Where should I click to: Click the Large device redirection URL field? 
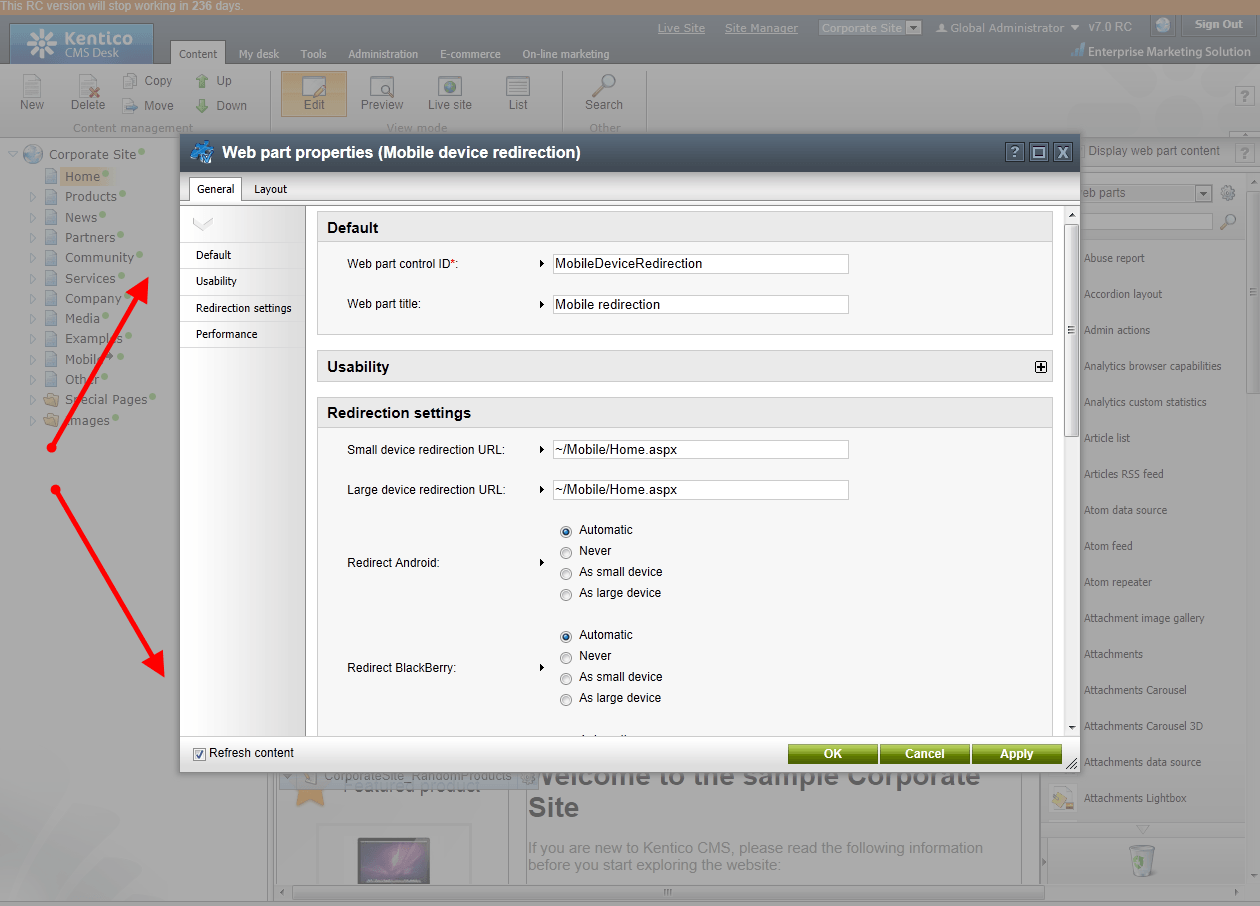(700, 490)
